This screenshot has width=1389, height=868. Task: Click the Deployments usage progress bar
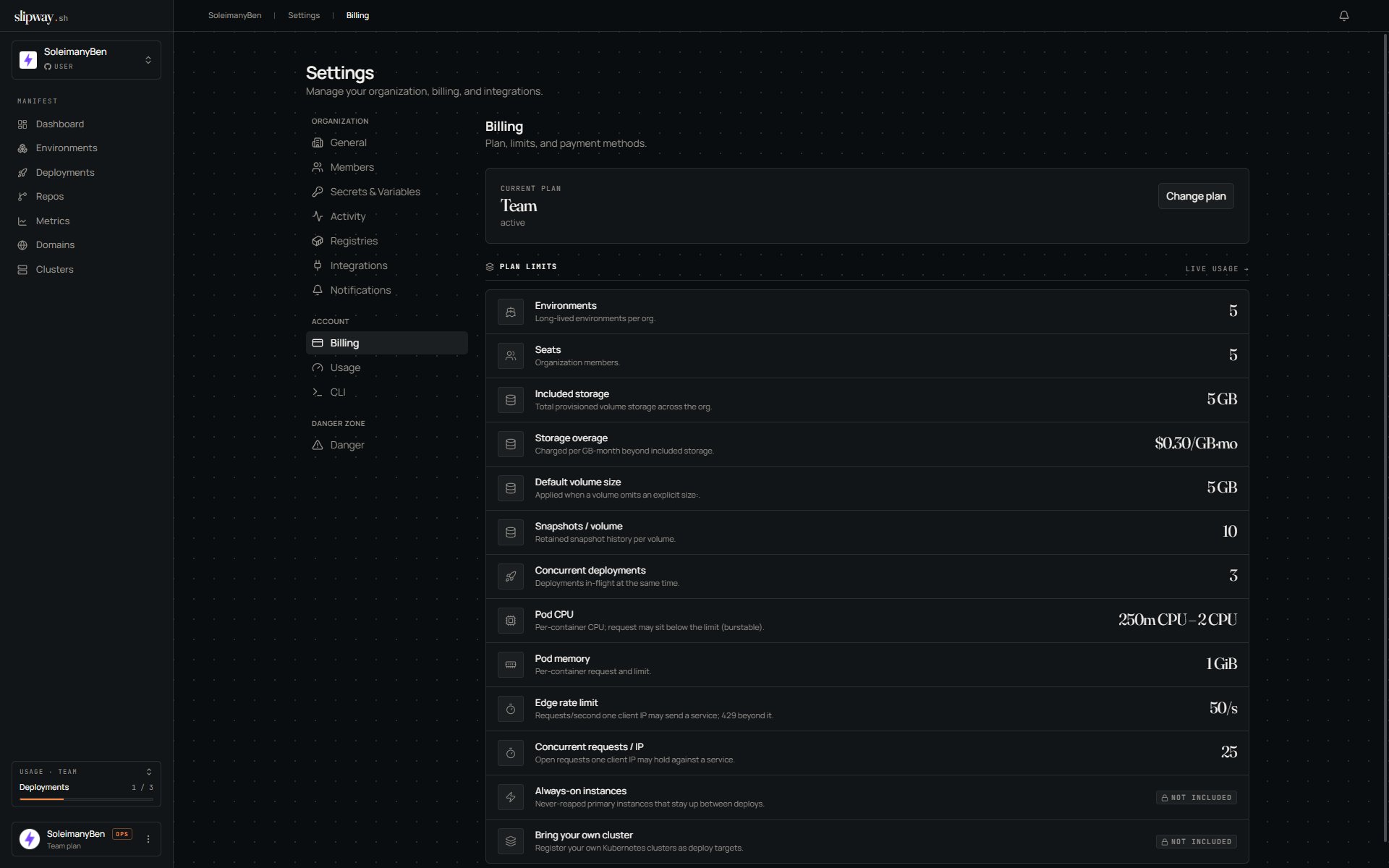pyautogui.click(x=86, y=799)
